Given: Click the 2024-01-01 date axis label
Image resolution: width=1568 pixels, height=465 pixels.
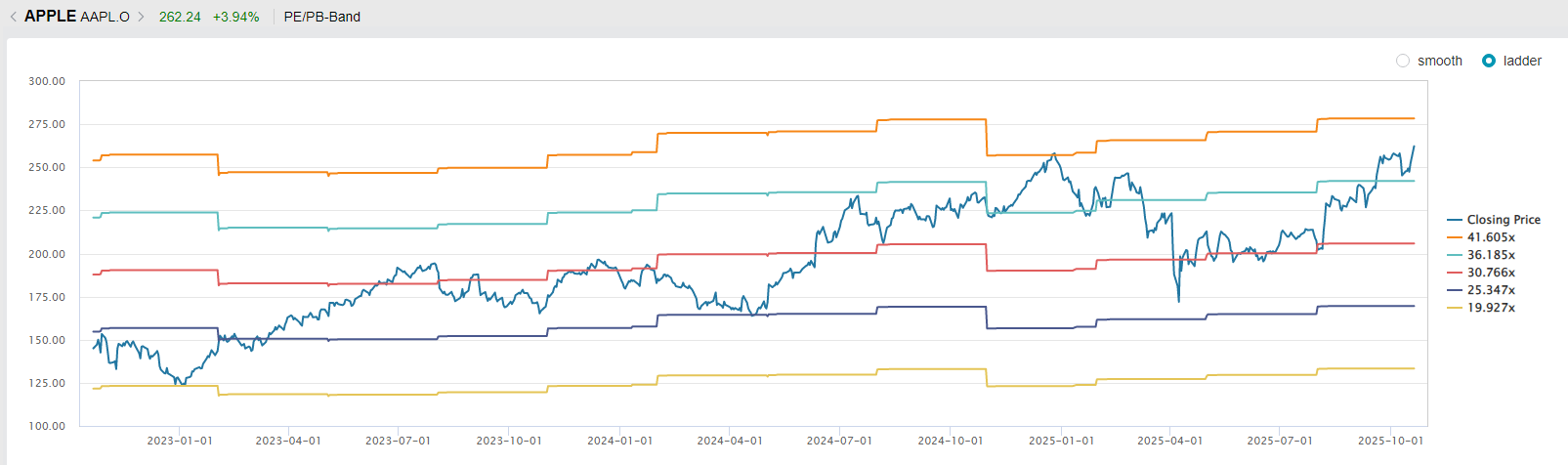Looking at the screenshot, I should [619, 441].
